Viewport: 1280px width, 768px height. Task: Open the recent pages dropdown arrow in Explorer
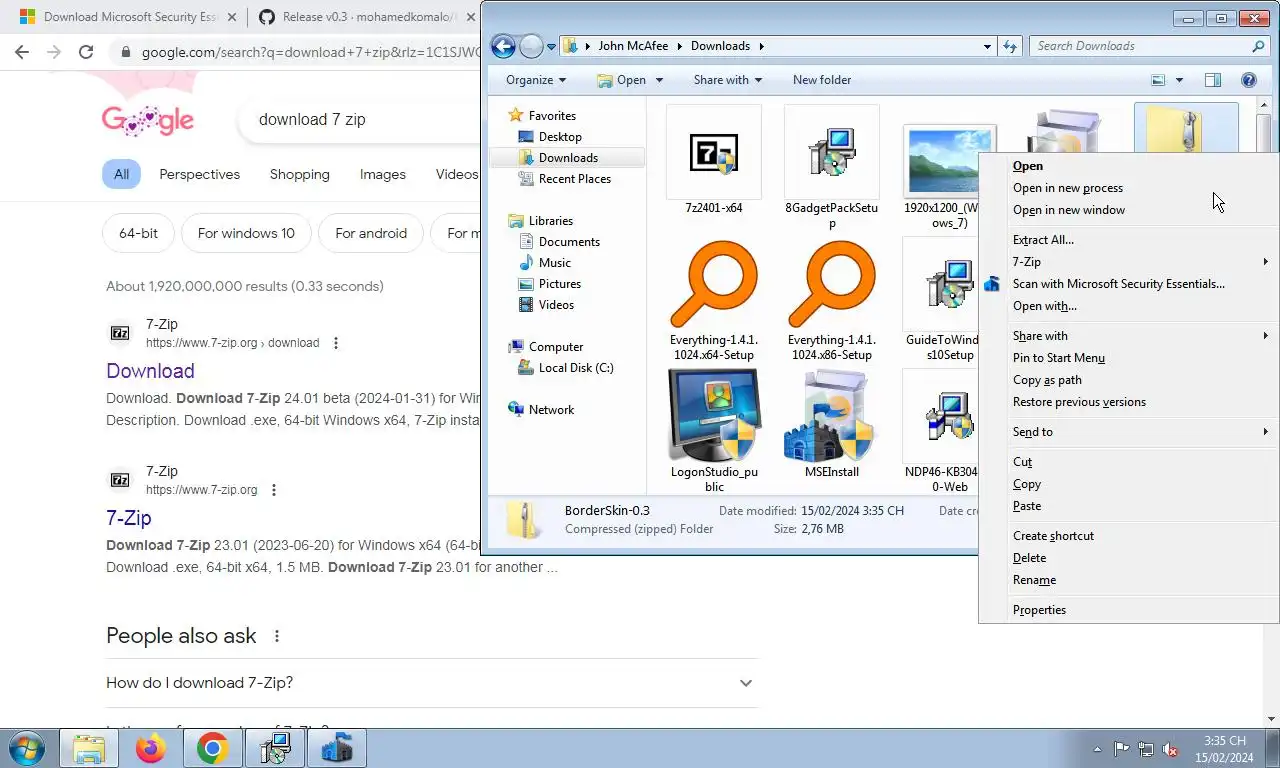point(551,47)
